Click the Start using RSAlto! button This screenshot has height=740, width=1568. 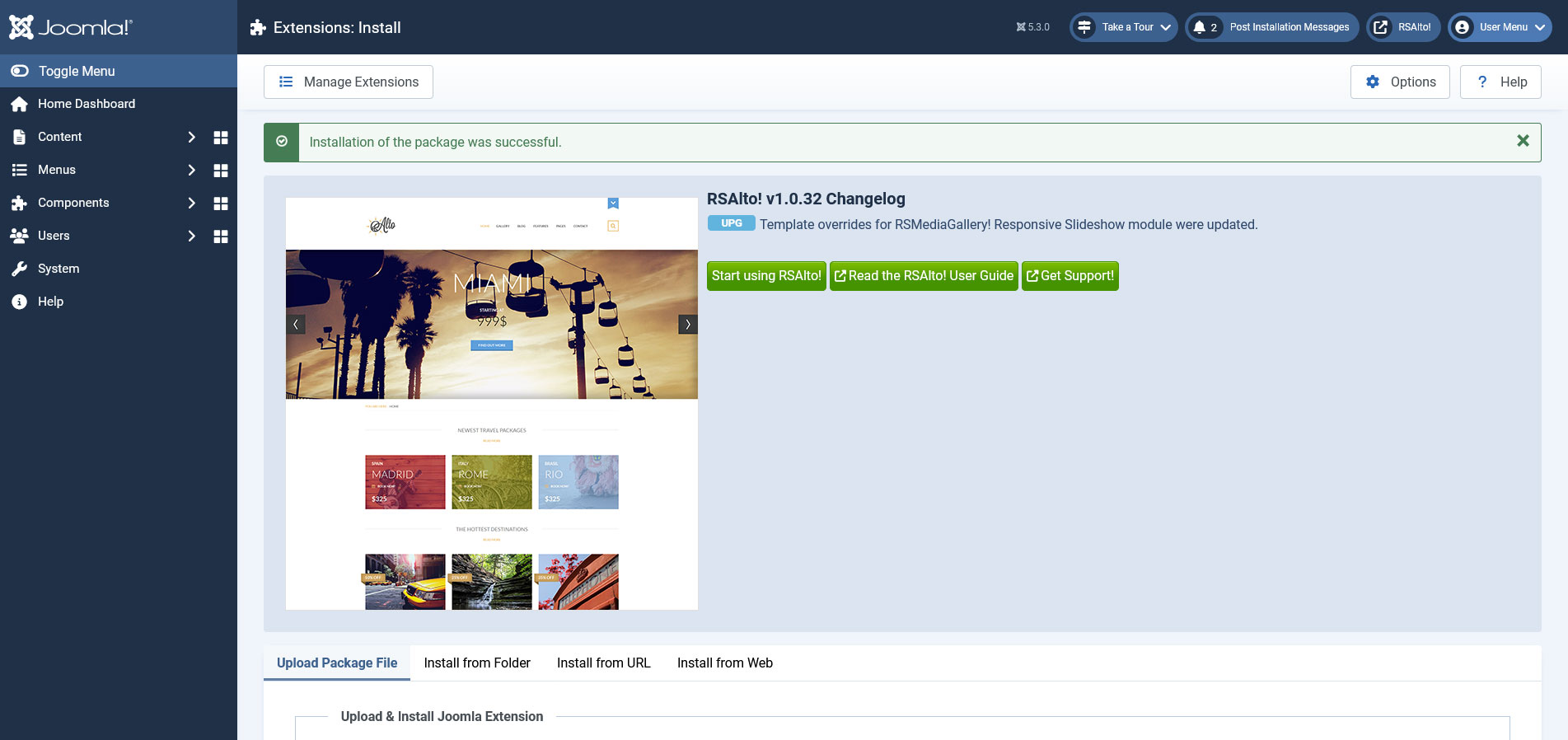coord(766,276)
